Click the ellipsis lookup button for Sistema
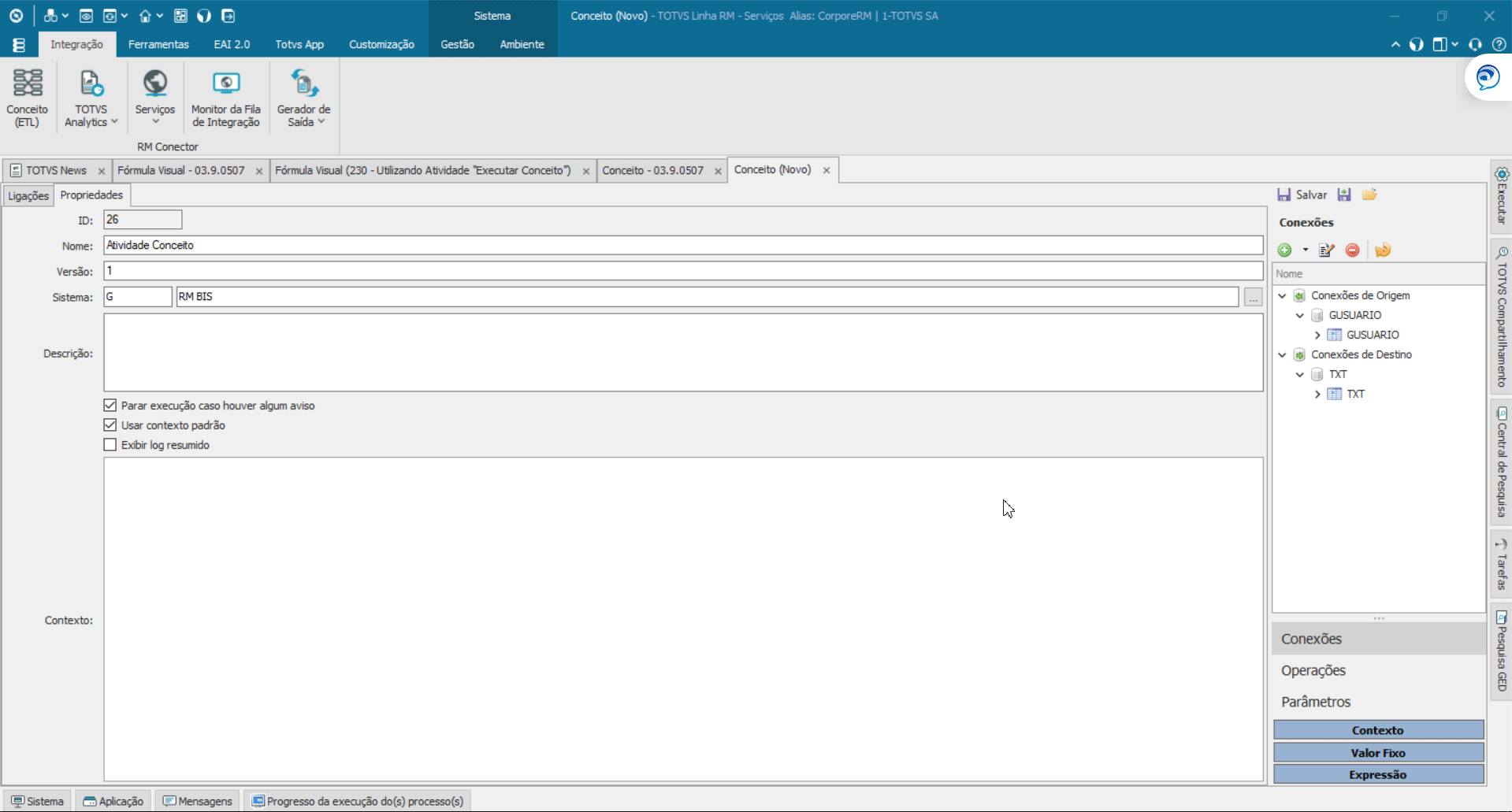Viewport: 1512px width, 812px height. (x=1253, y=297)
